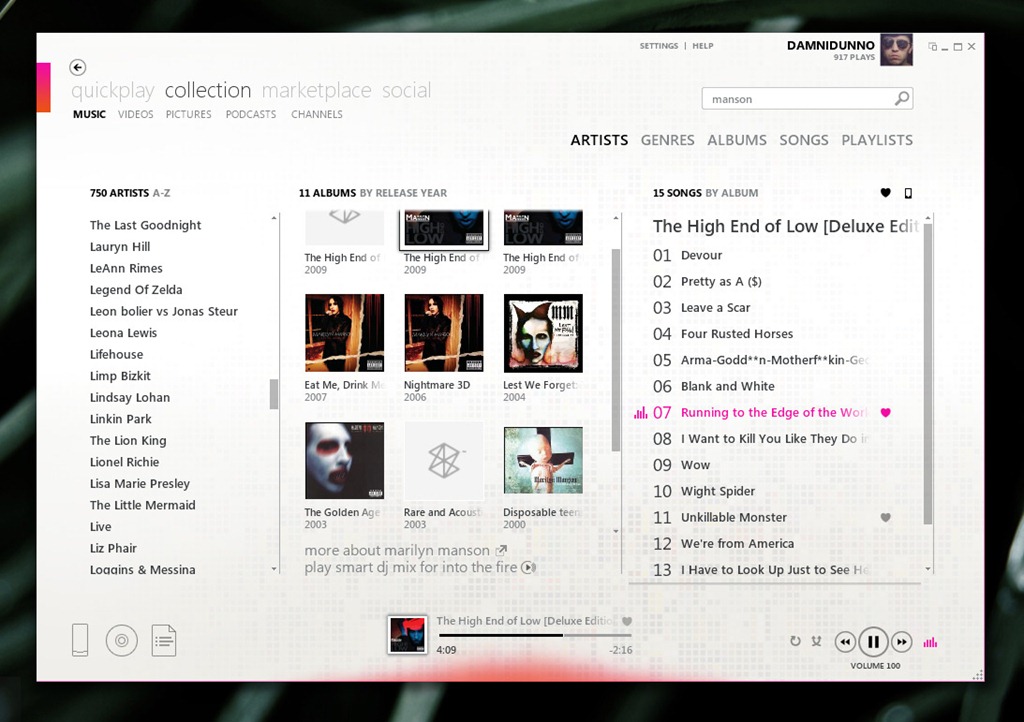Toggle repeat playback
The width and height of the screenshot is (1024, 722).
click(795, 642)
